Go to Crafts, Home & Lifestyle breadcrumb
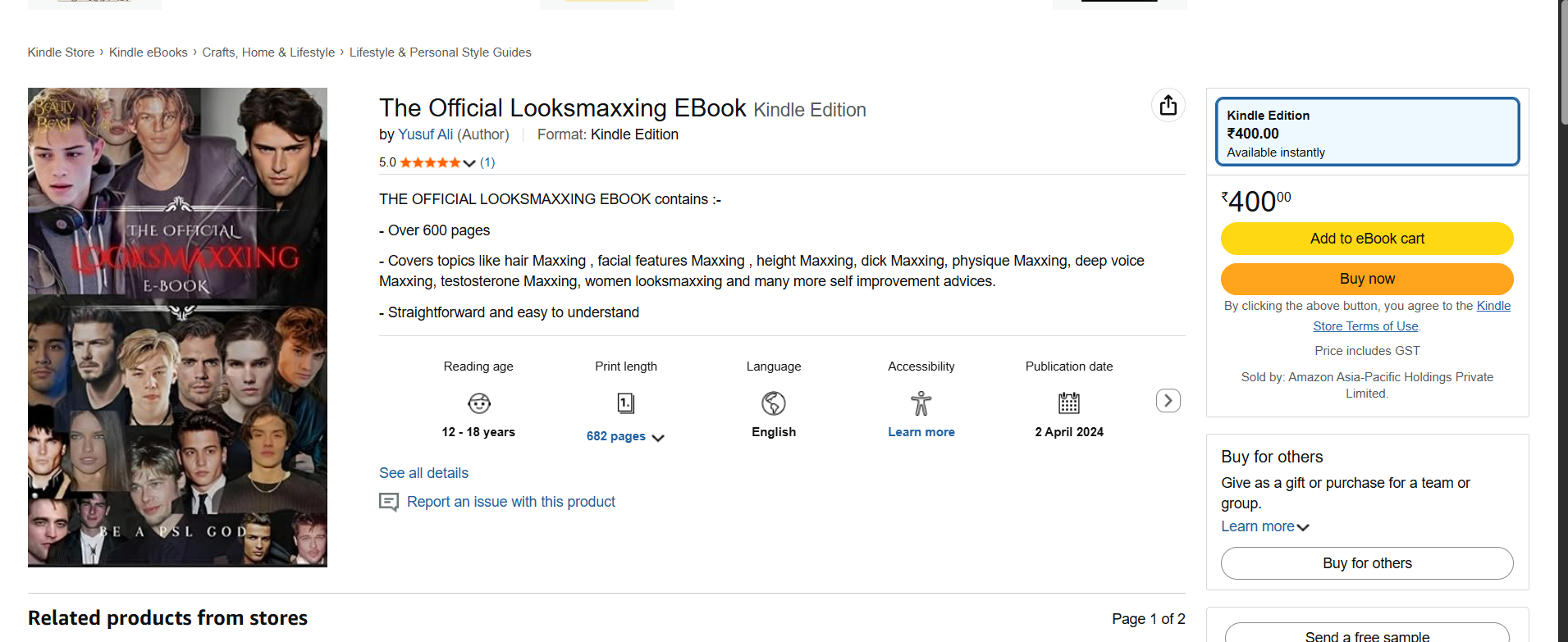The image size is (1568, 642). coord(268,52)
